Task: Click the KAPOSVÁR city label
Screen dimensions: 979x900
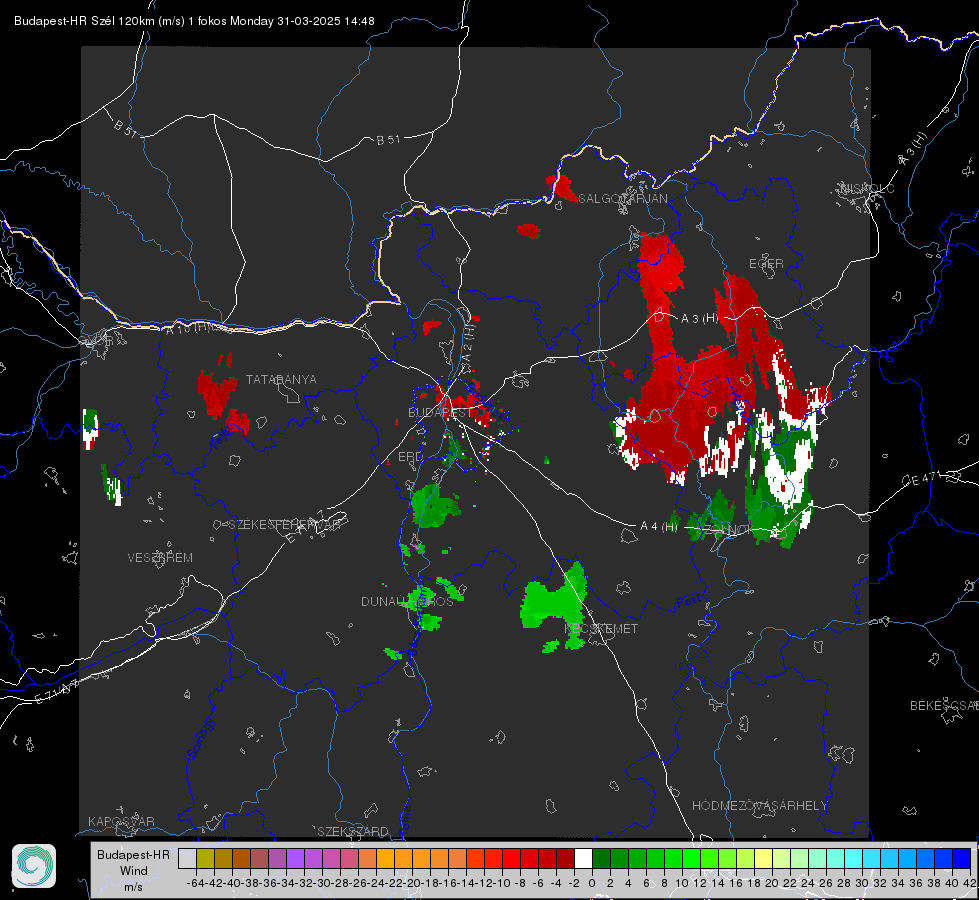Action: click(121, 821)
